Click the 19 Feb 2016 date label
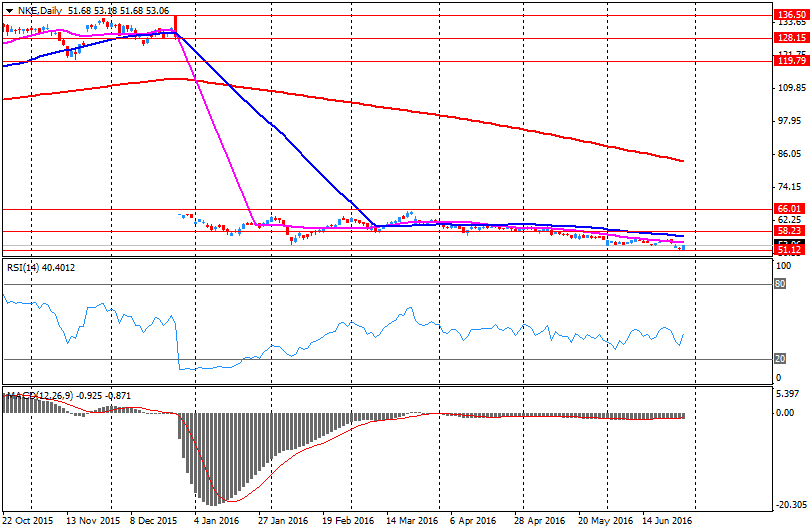812x529 pixels. point(348,520)
